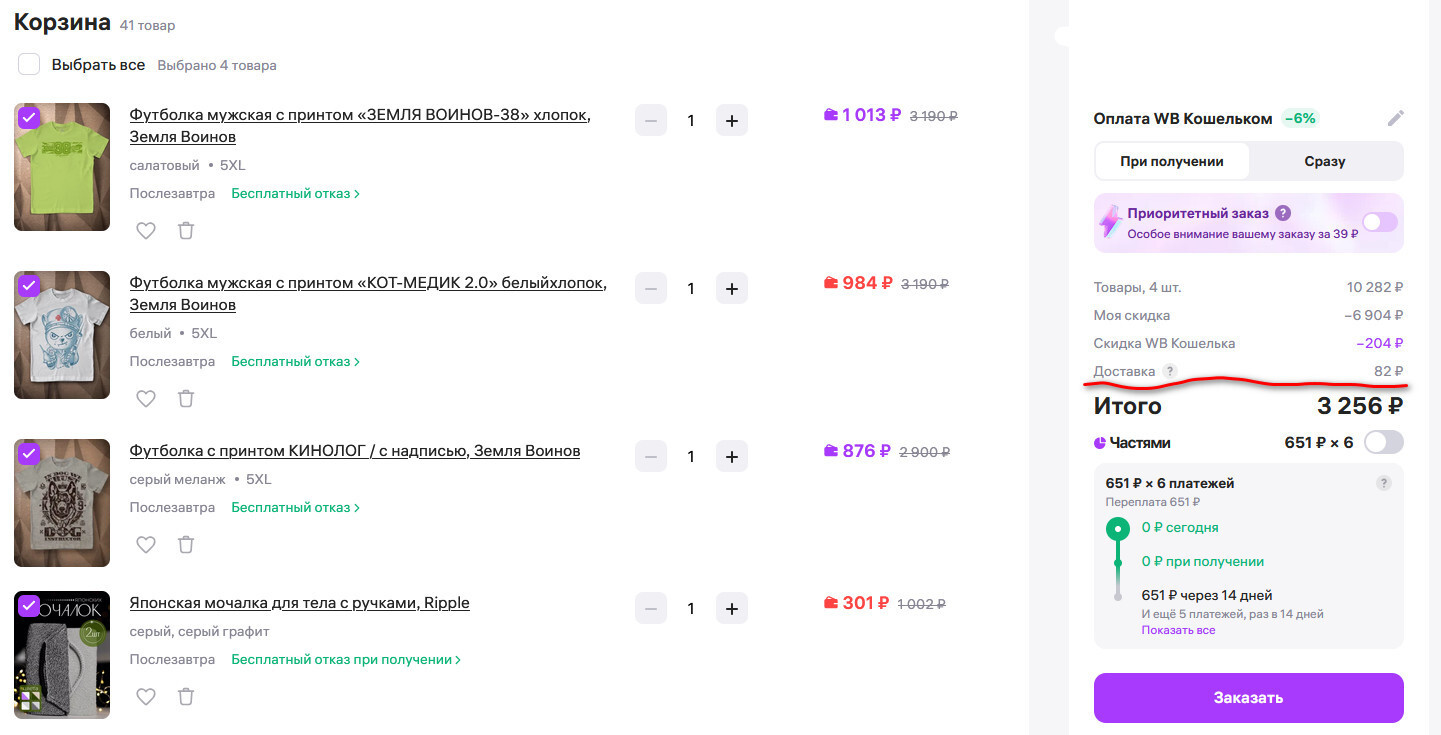Click question mark next to Доставка
This screenshot has height=735, width=1441.
pyautogui.click(x=1170, y=371)
